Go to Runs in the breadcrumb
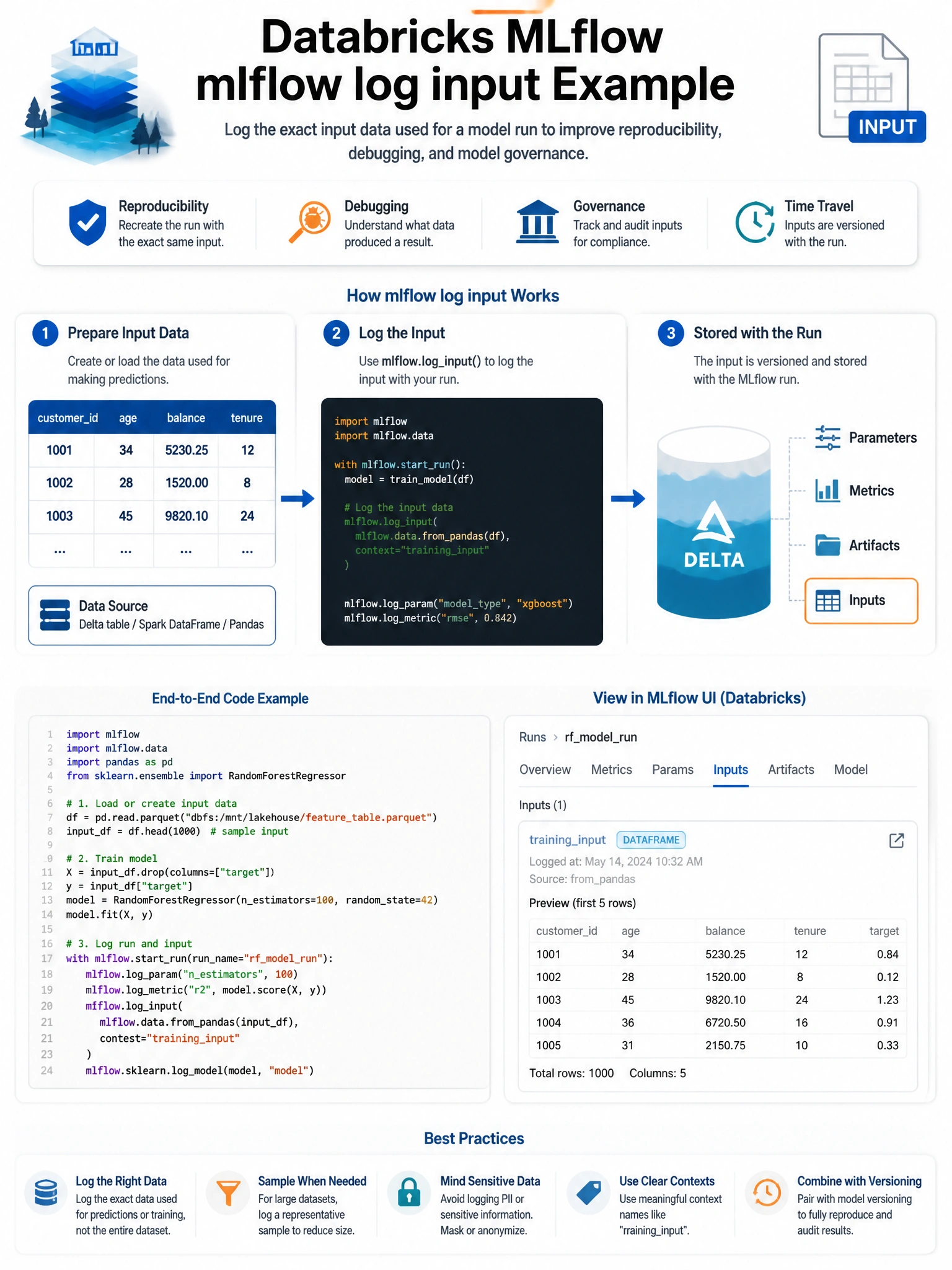 tap(532, 737)
